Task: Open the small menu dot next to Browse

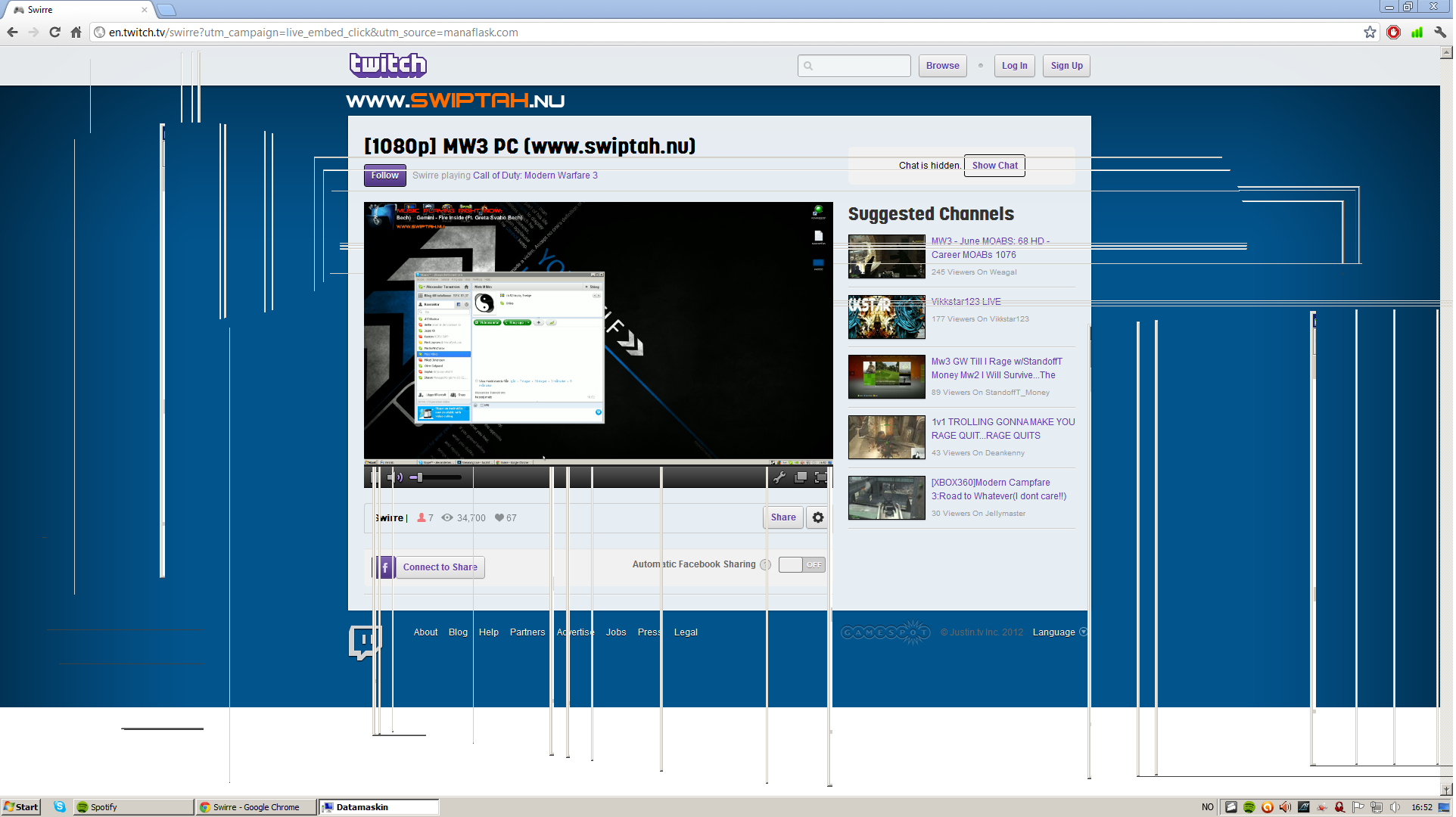Action: (981, 66)
